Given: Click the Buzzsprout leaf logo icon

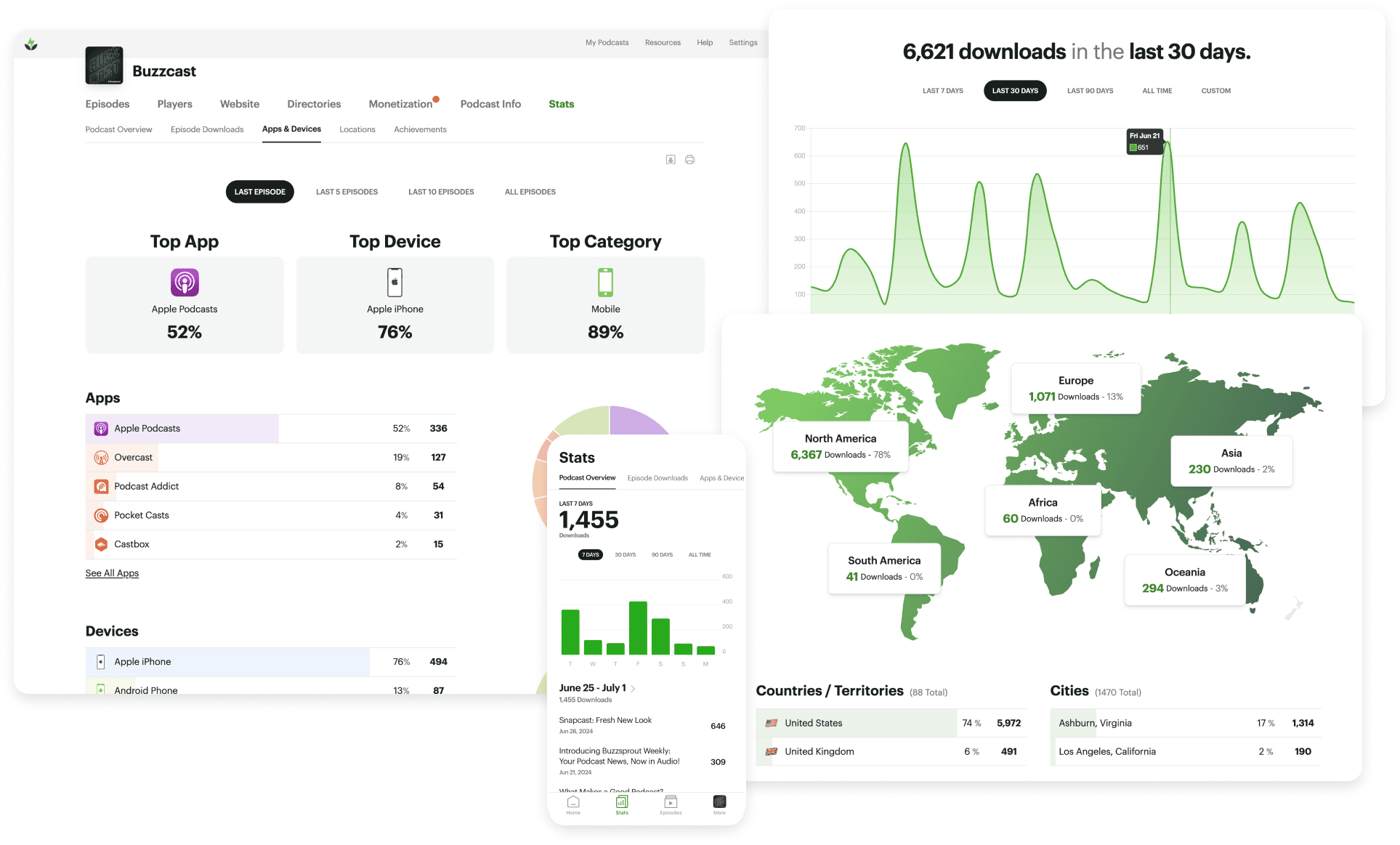Looking at the screenshot, I should (x=31, y=44).
